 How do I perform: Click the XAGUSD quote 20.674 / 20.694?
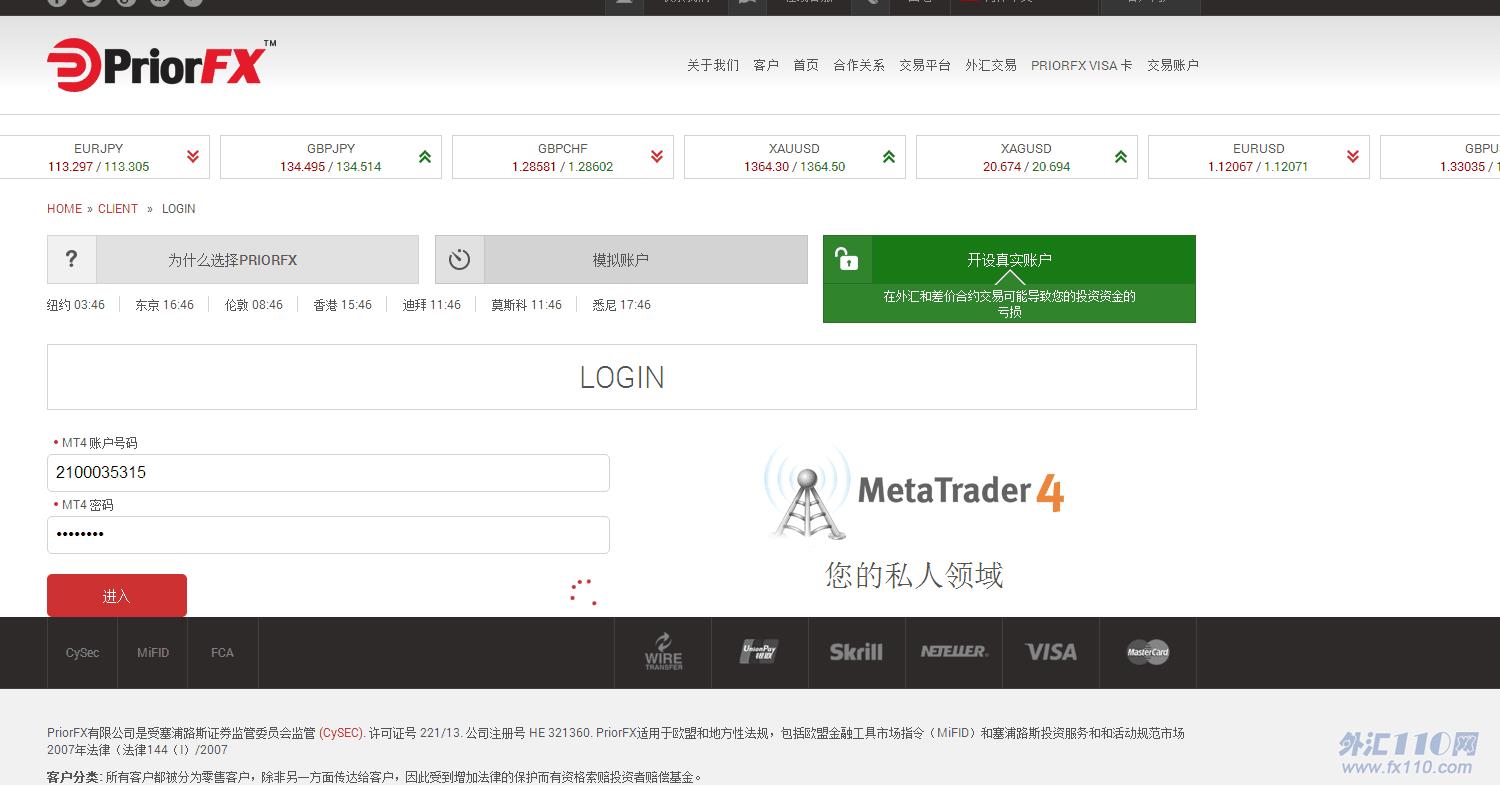(1027, 167)
